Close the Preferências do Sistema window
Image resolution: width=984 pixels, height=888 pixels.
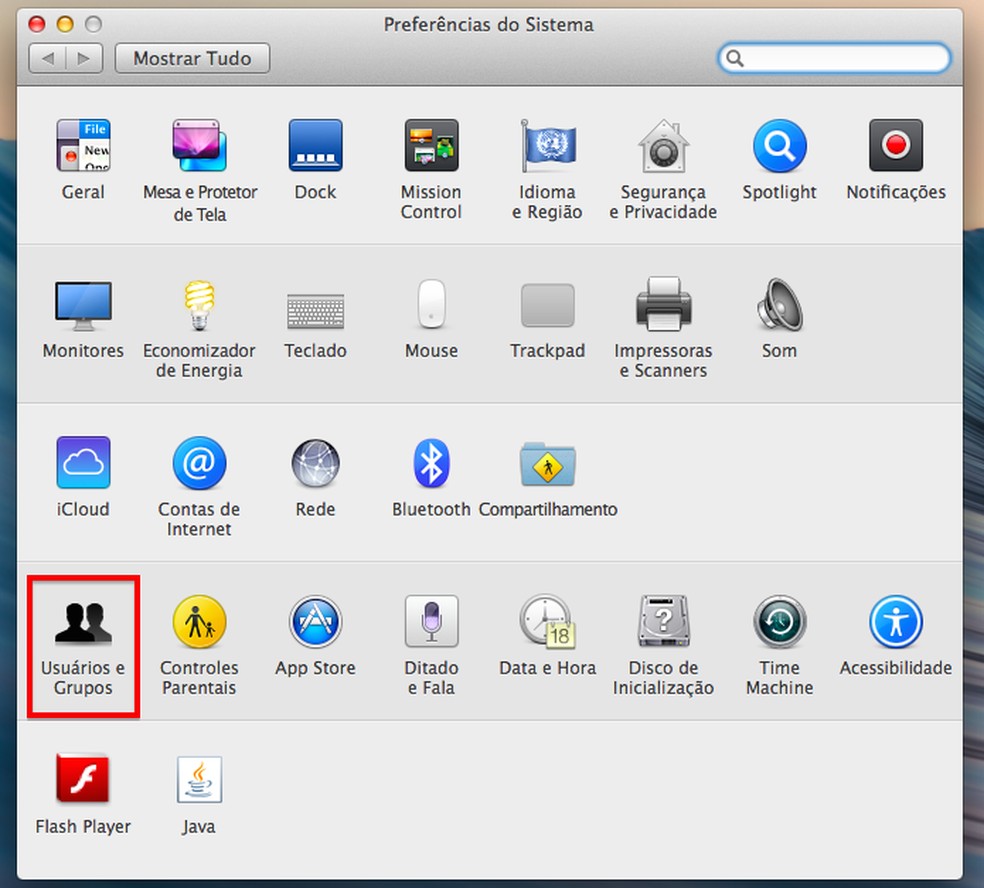(x=37, y=24)
